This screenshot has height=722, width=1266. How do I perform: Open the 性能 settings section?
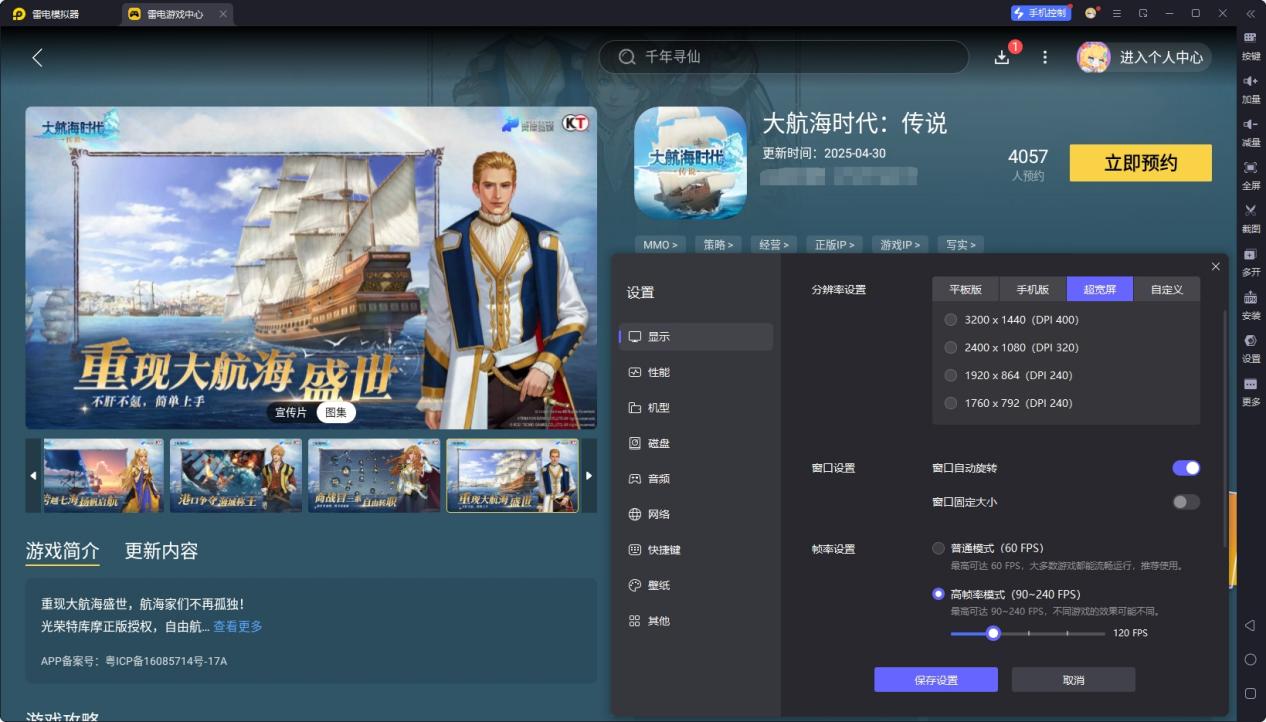click(696, 372)
